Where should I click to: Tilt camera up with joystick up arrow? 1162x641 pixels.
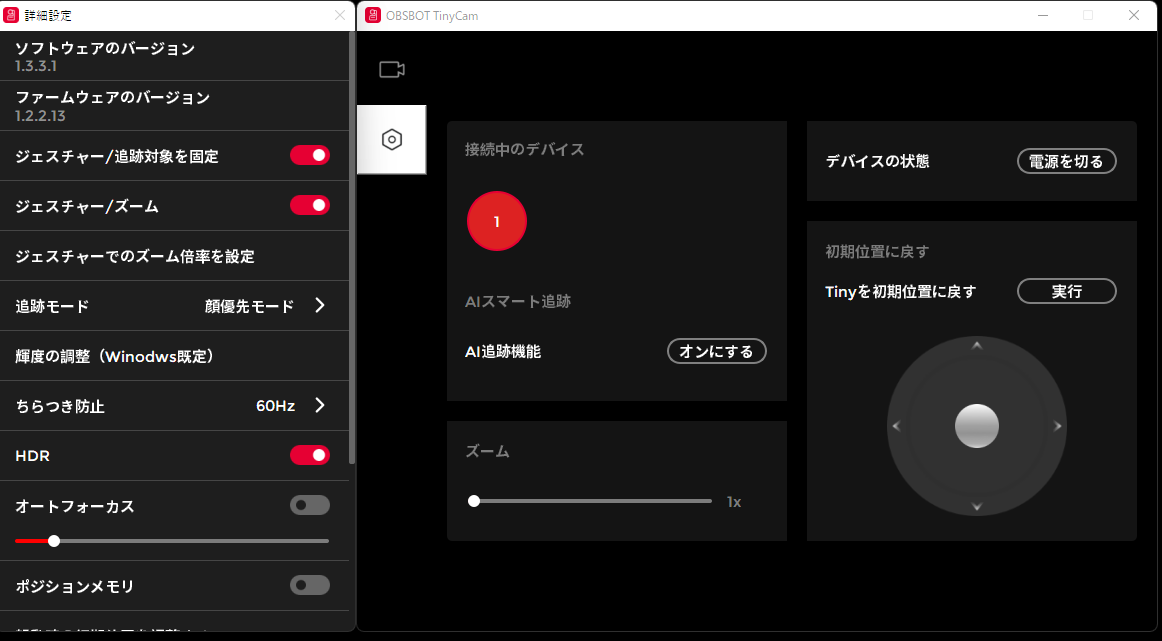[977, 345]
